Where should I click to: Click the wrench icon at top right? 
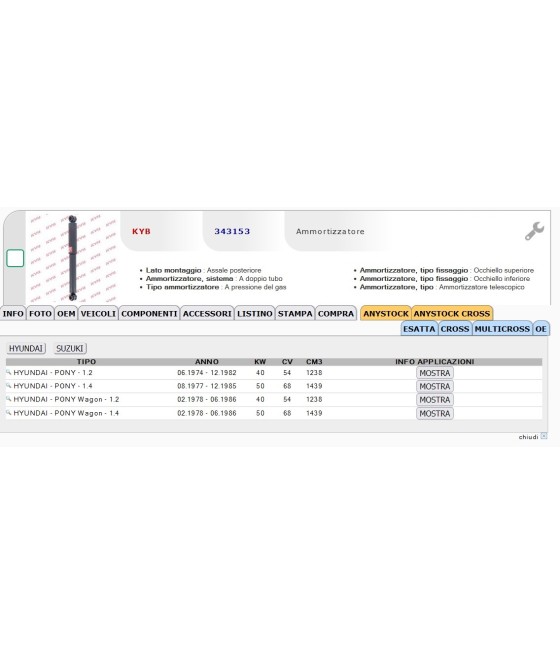click(534, 231)
